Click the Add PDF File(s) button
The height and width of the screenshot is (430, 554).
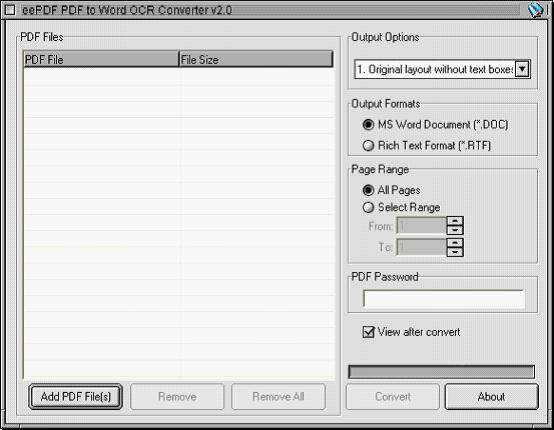tap(76, 396)
